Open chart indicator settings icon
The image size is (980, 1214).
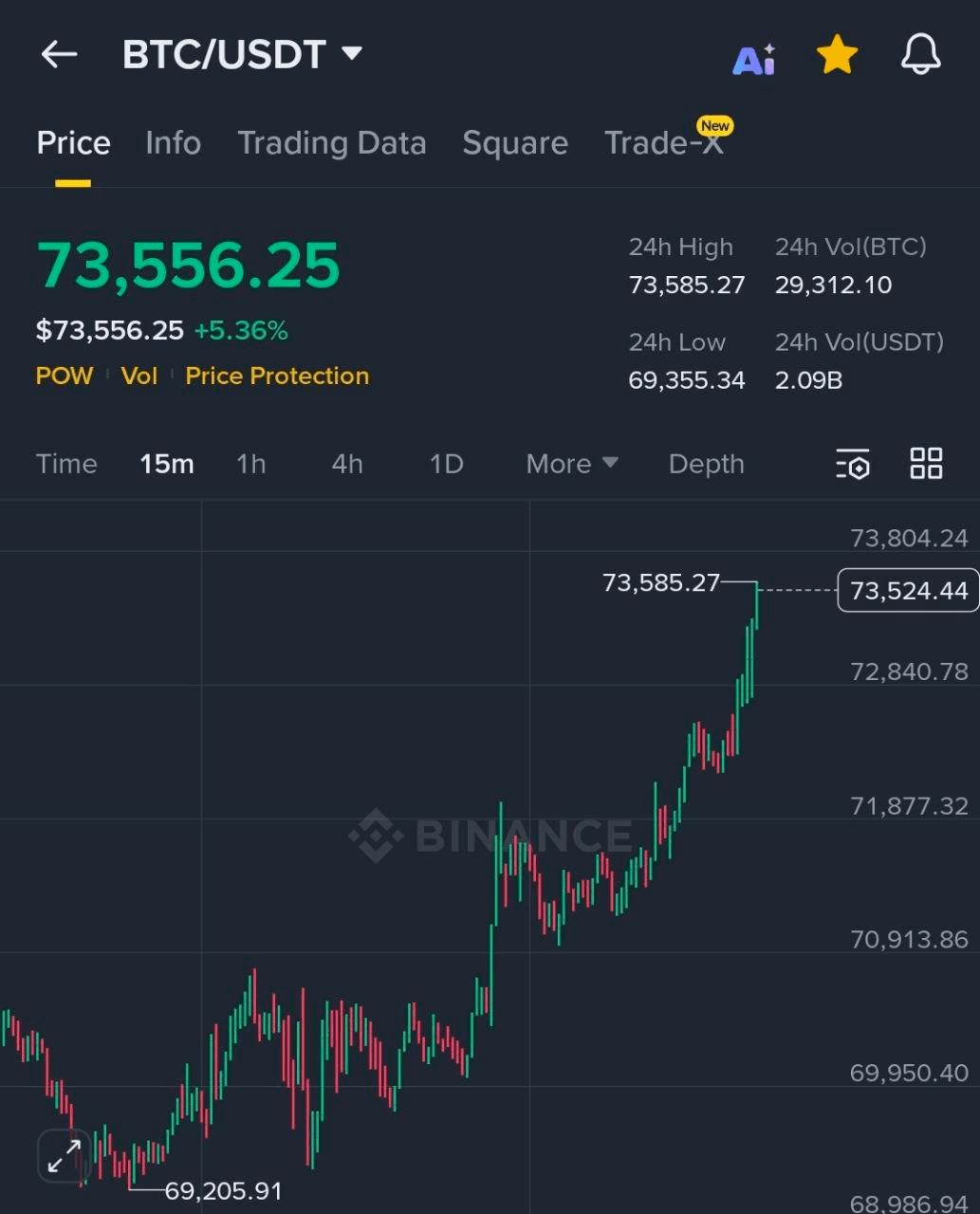point(853,465)
